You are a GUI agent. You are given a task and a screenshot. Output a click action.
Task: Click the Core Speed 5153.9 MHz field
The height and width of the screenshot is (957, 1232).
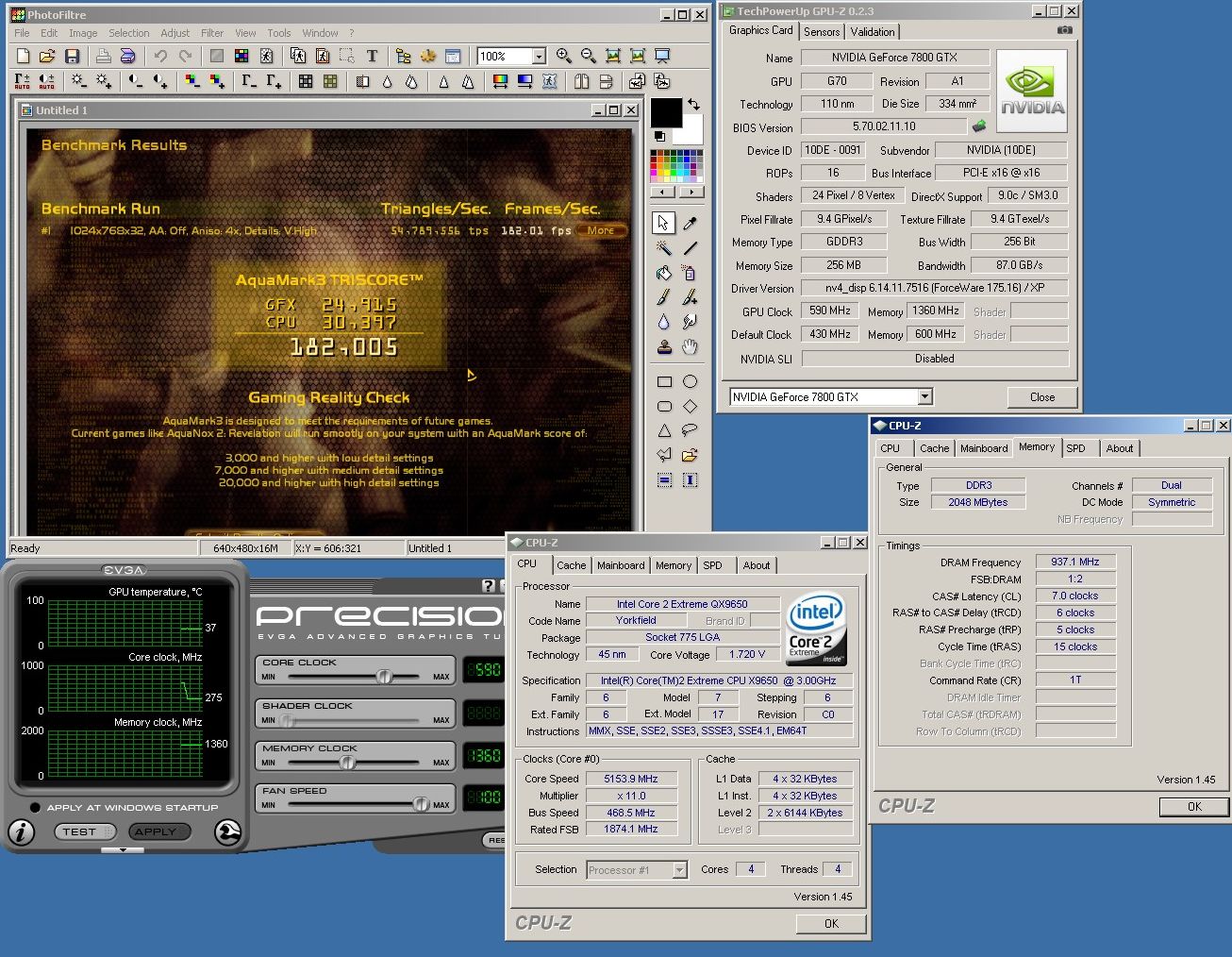coord(631,779)
